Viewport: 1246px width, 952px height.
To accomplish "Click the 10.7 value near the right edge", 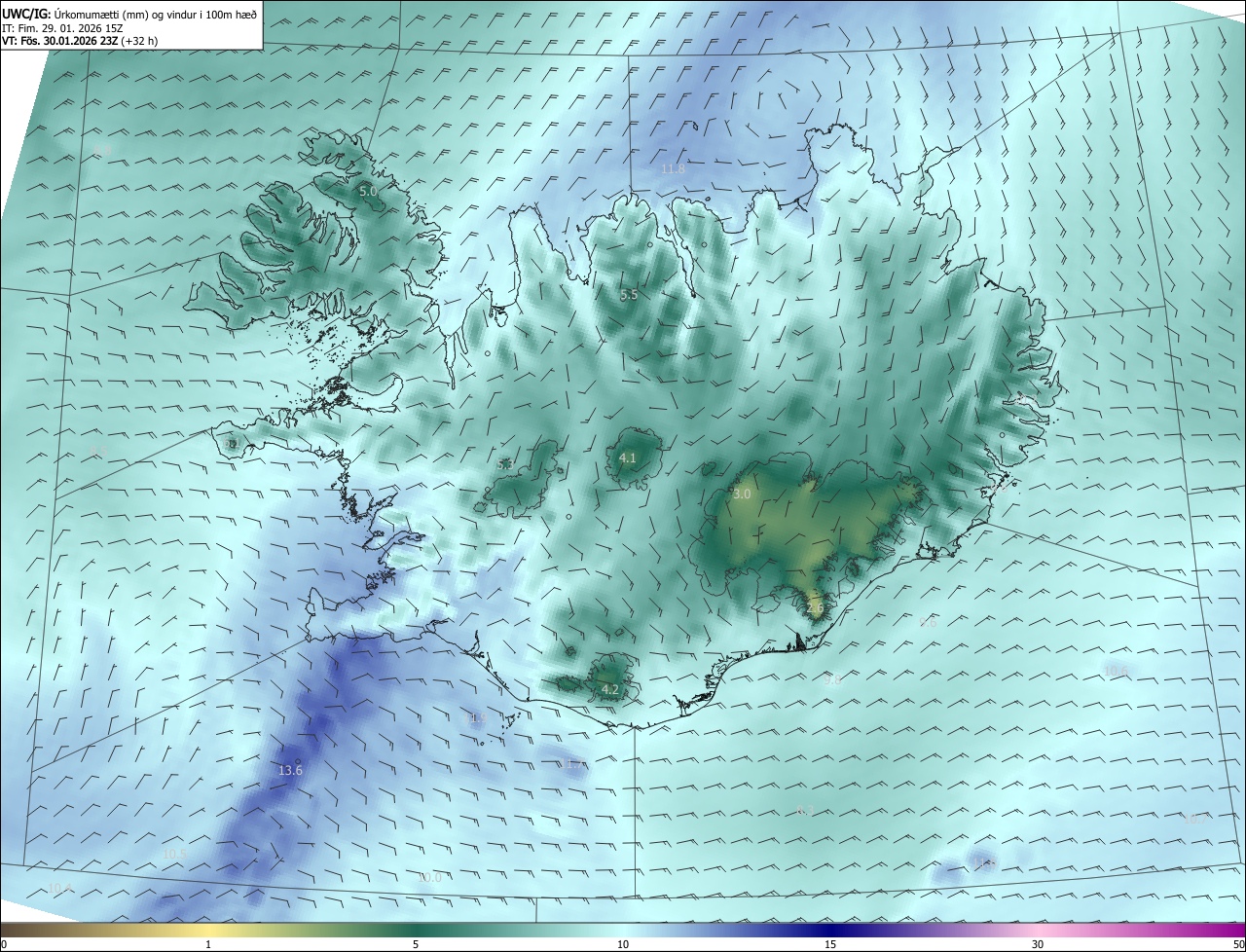I will [x=1193, y=819].
